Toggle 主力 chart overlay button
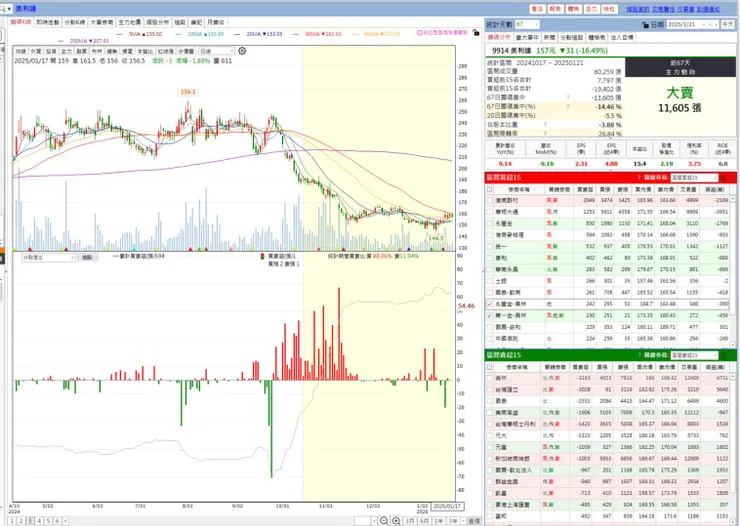 (66, 51)
